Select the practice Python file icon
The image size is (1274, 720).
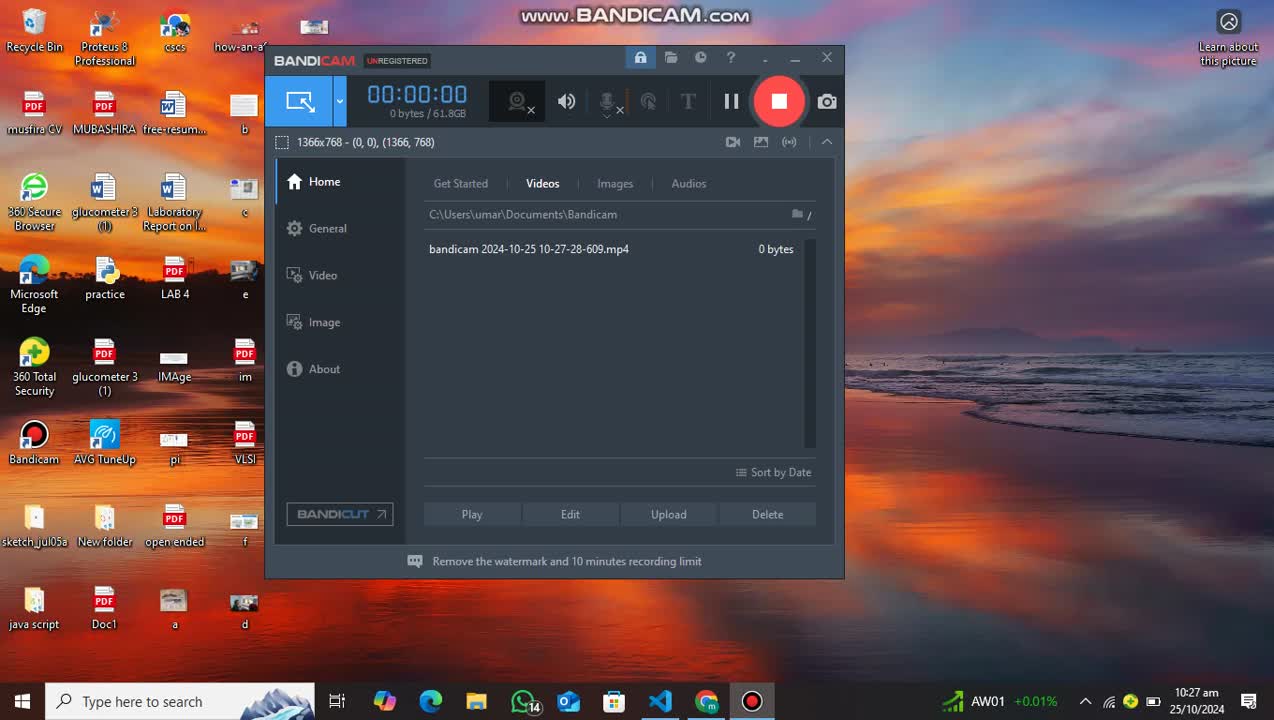[x=105, y=278]
